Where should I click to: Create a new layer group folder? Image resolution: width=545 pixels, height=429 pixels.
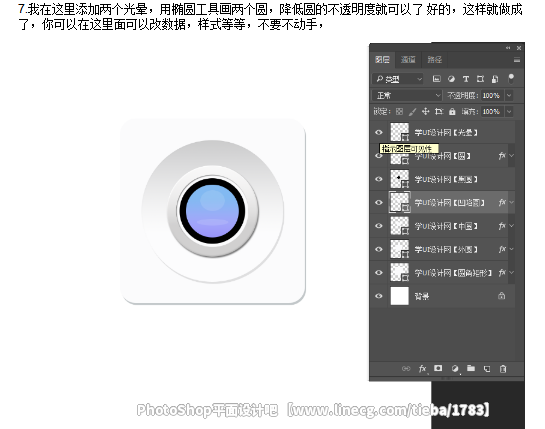click(471, 368)
